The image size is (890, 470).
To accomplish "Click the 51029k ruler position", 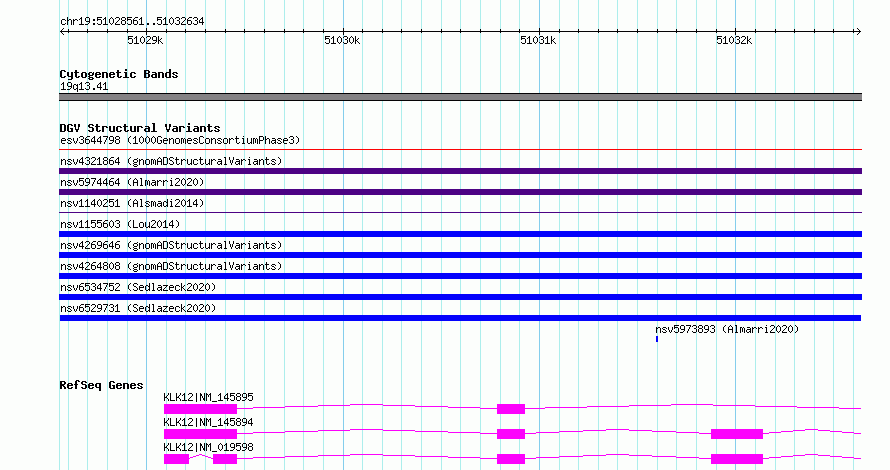I will [x=145, y=40].
